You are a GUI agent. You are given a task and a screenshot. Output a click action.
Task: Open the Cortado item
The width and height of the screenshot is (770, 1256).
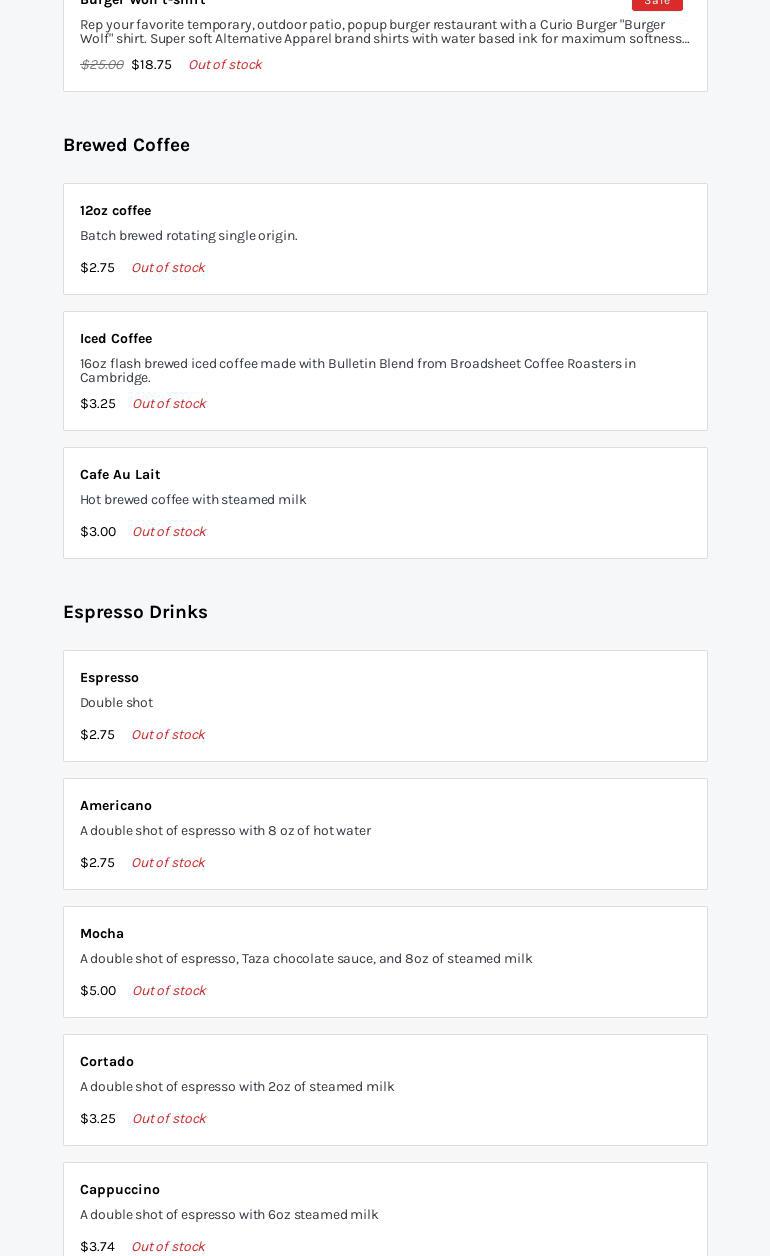[107, 1062]
